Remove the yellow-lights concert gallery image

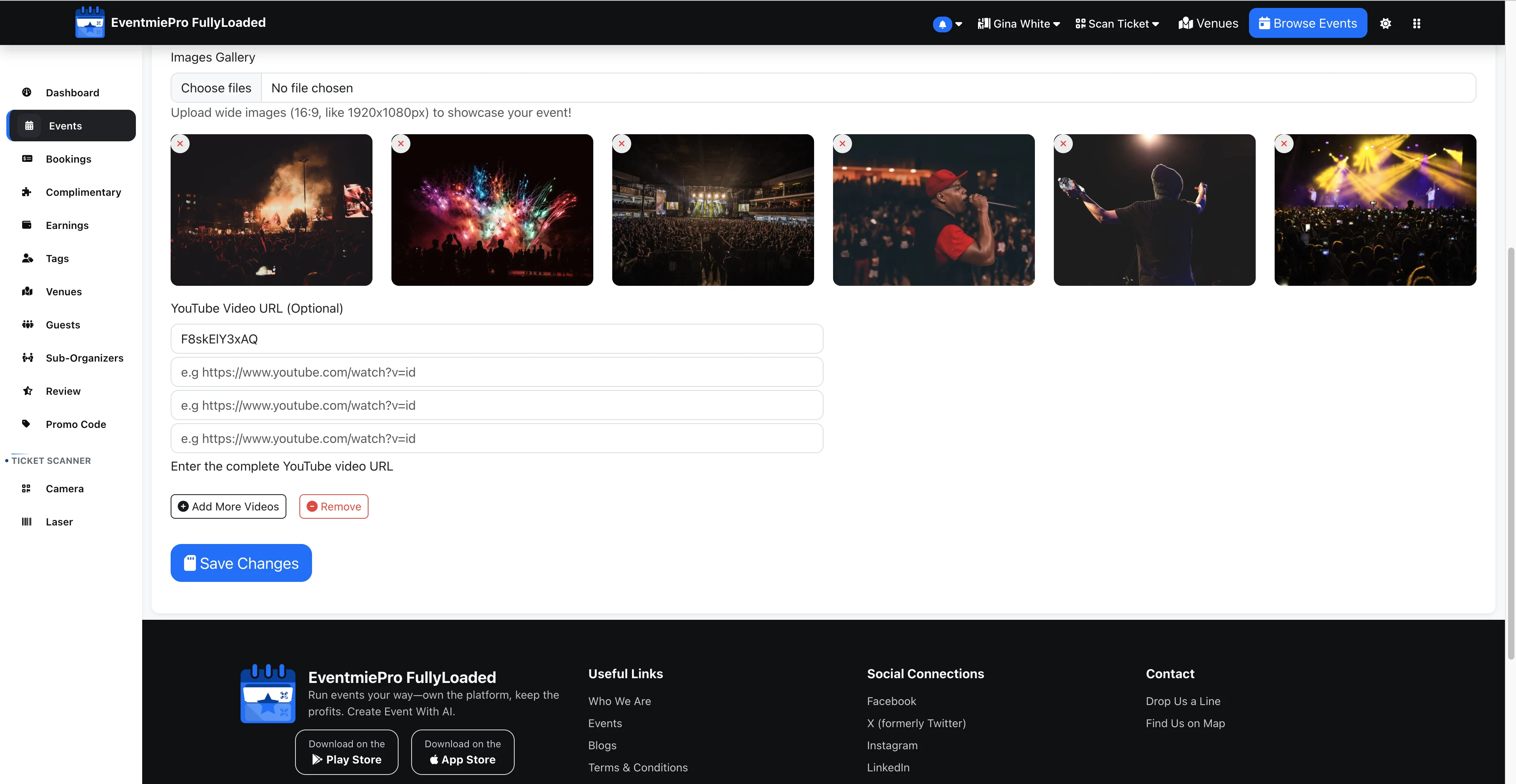tap(1283, 144)
